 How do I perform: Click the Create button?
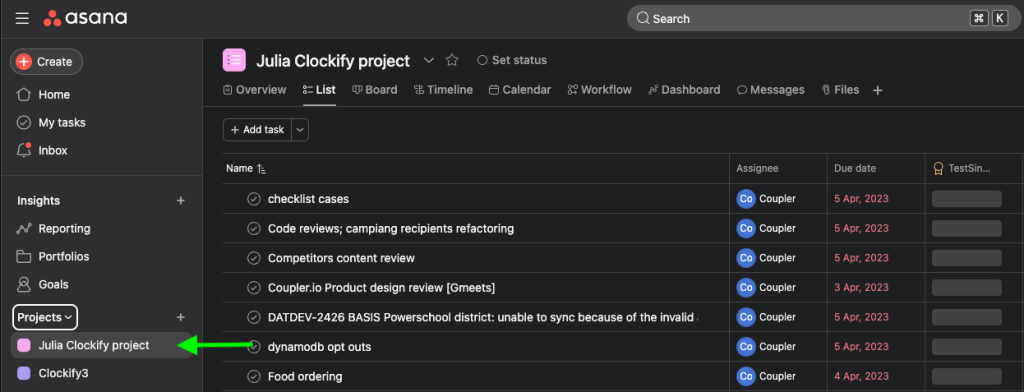point(46,61)
